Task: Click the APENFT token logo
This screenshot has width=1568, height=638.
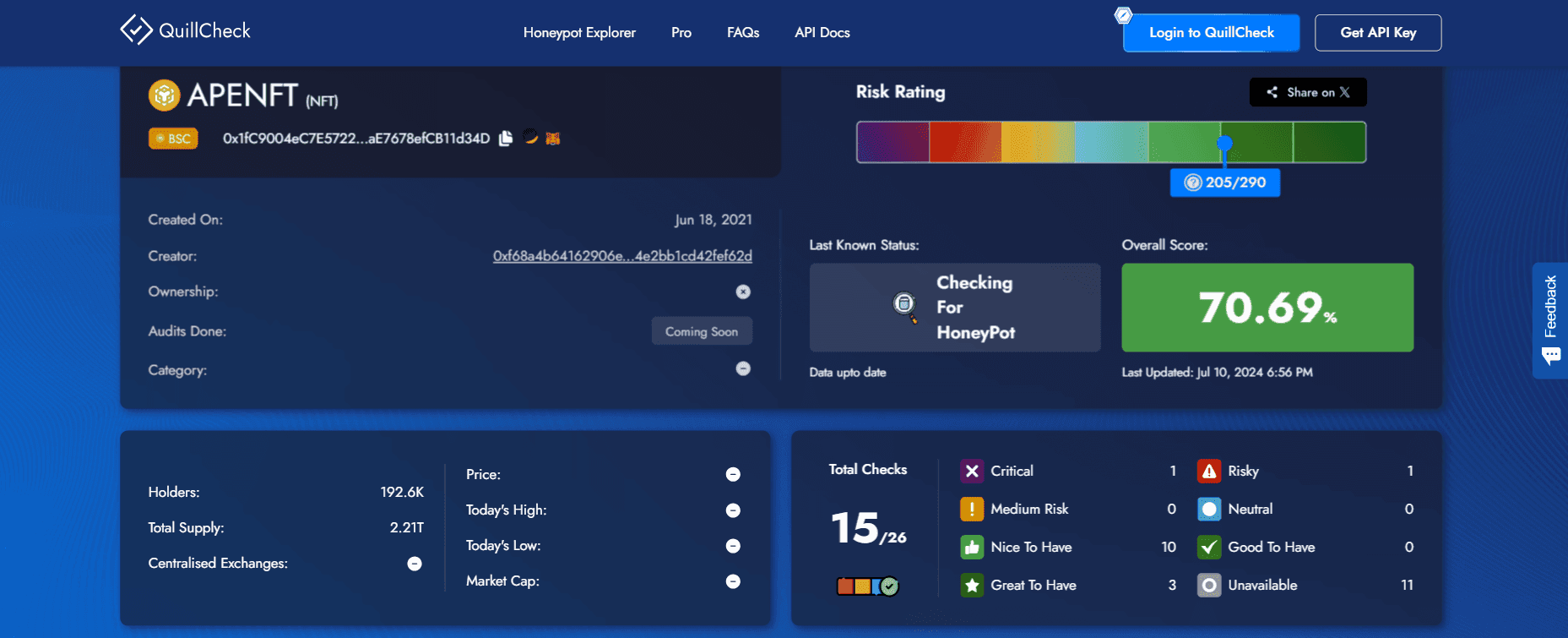Action: coord(165,95)
